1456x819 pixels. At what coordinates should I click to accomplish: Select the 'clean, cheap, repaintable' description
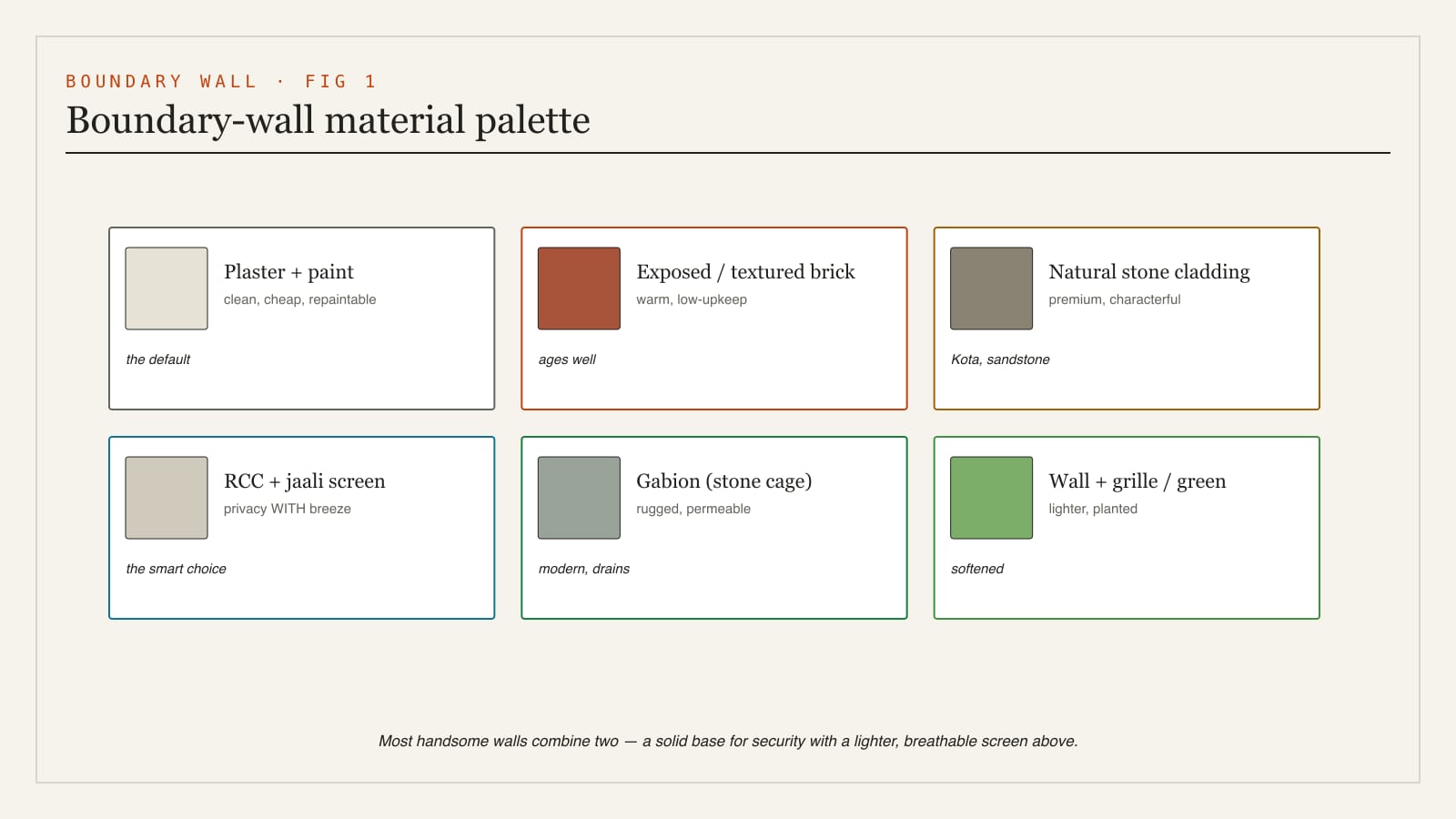299,299
